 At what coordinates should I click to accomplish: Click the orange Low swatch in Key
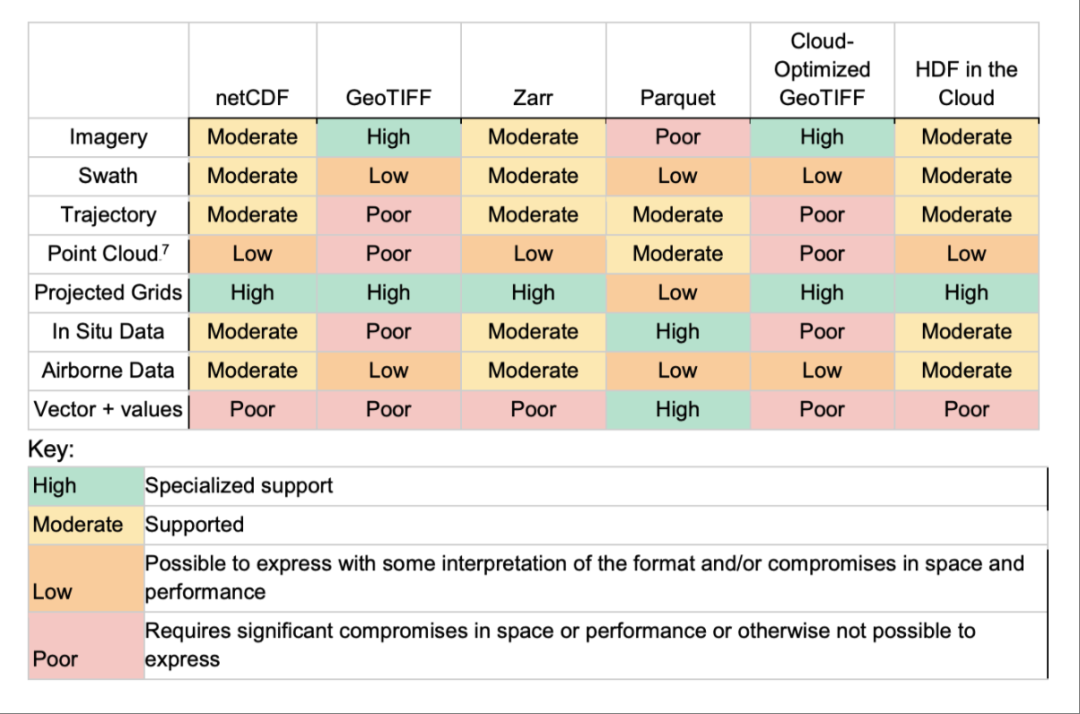click(86, 578)
